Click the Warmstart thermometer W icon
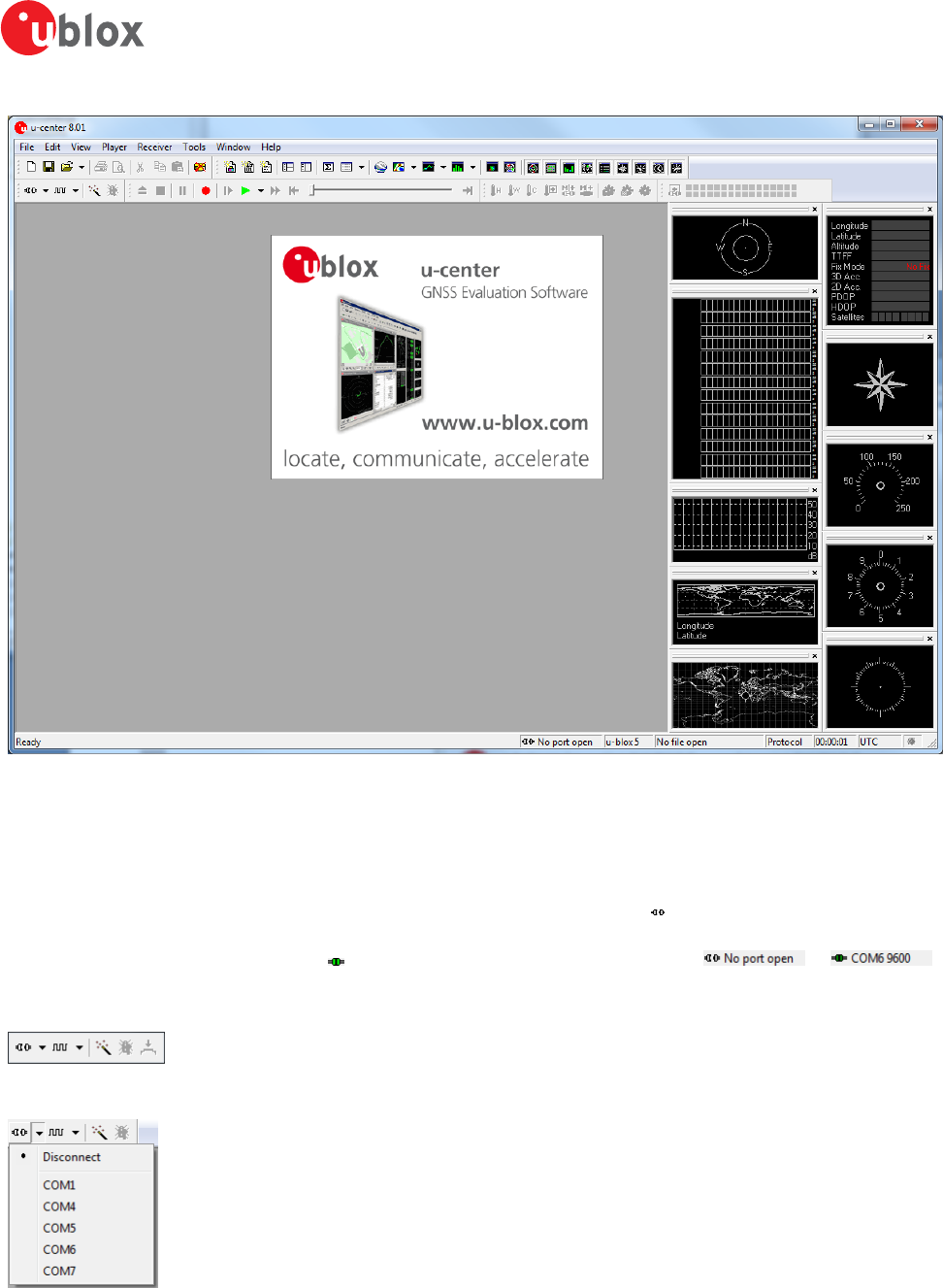The height and width of the screenshot is (1288, 943). [513, 190]
